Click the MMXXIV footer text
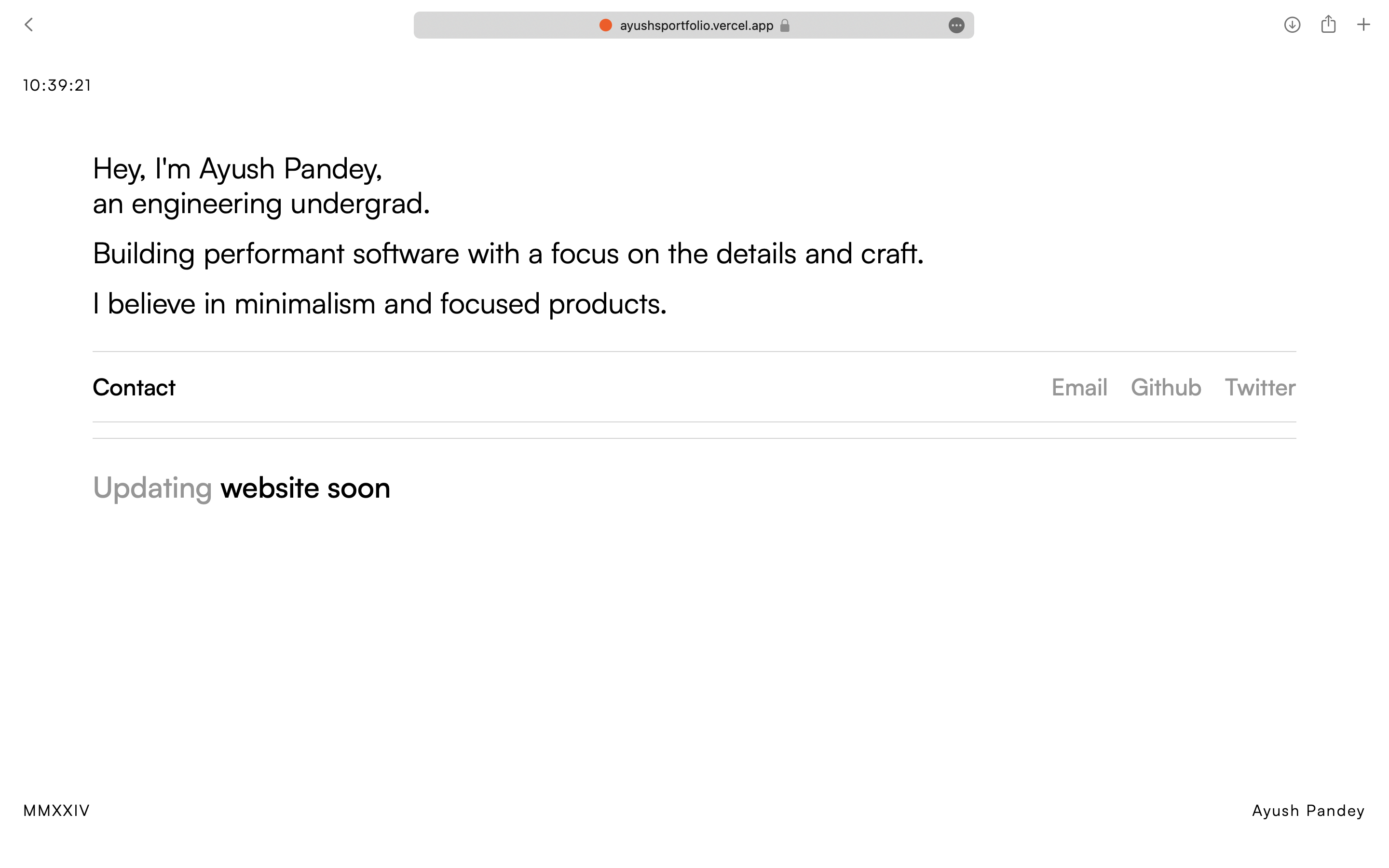The width and height of the screenshot is (1389, 868). tap(56, 811)
